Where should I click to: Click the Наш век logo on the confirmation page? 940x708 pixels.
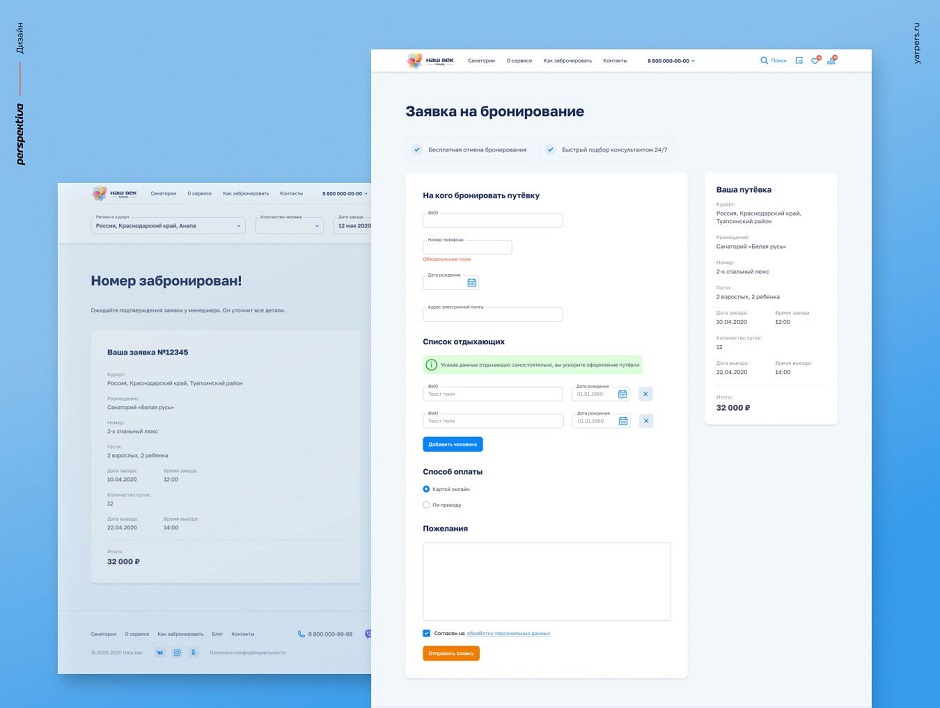(x=115, y=194)
